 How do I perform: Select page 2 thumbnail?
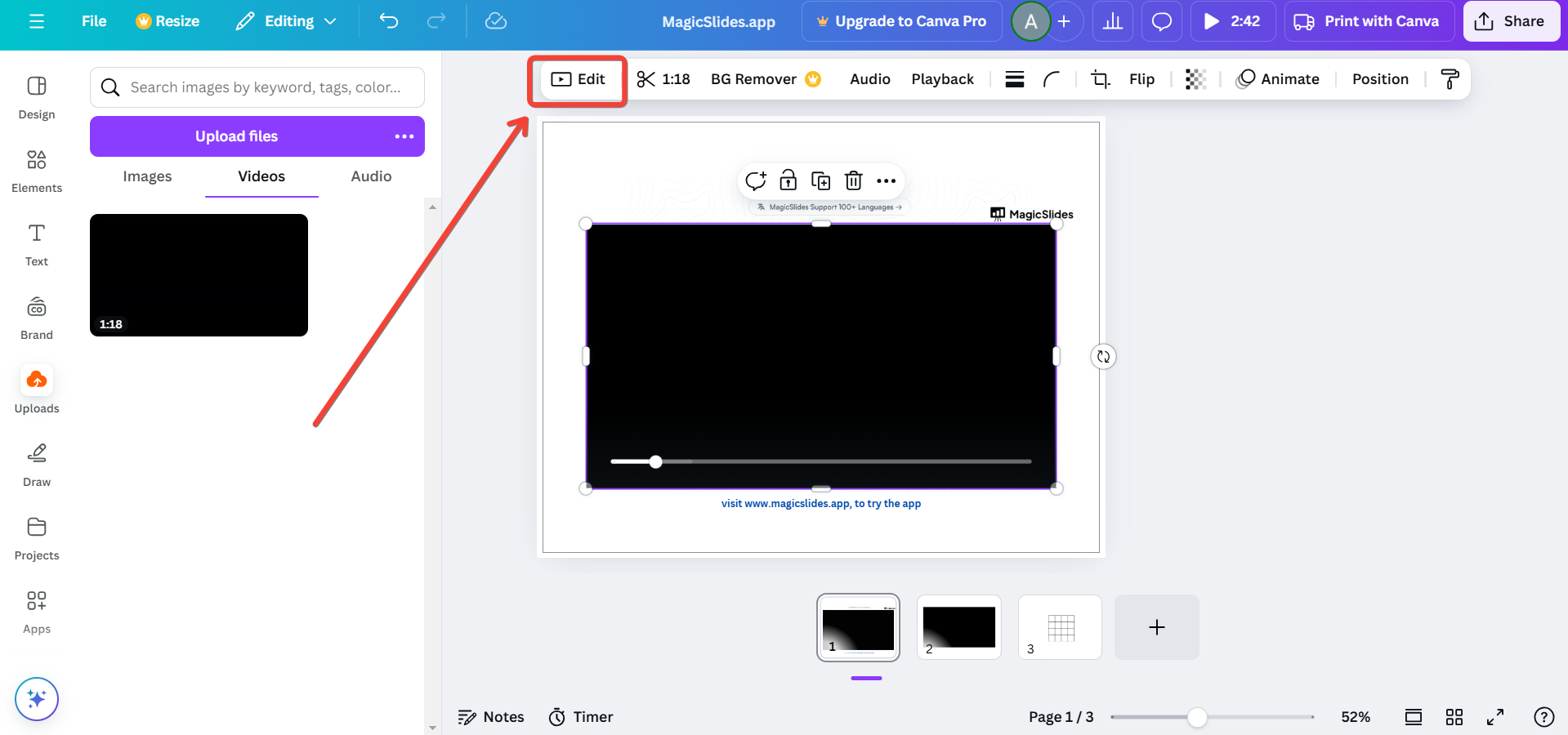[x=958, y=627]
